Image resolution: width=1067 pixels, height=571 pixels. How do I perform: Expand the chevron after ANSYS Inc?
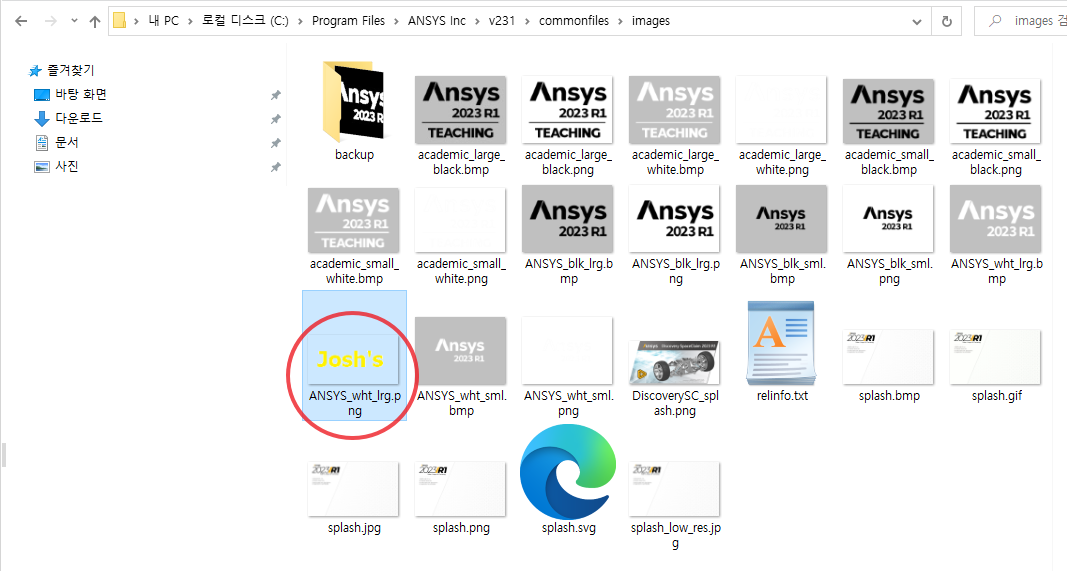click(477, 21)
